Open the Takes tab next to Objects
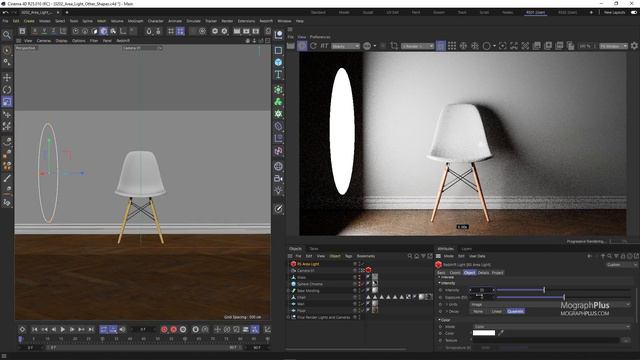The width and height of the screenshot is (640, 360). point(313,249)
